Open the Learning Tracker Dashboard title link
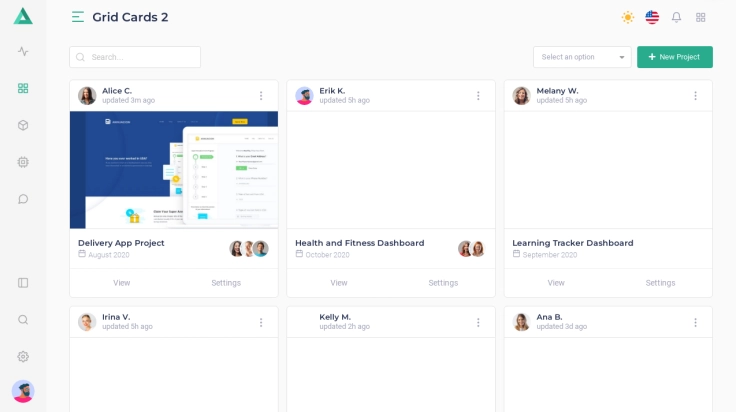The image size is (736, 412). [572, 243]
